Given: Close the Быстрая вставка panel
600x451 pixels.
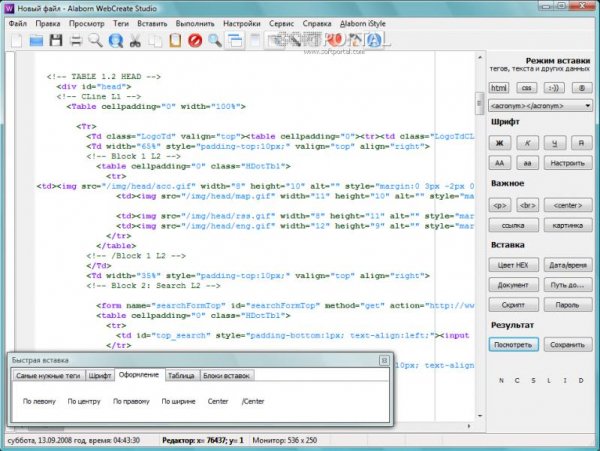Looking at the screenshot, I should [384, 360].
